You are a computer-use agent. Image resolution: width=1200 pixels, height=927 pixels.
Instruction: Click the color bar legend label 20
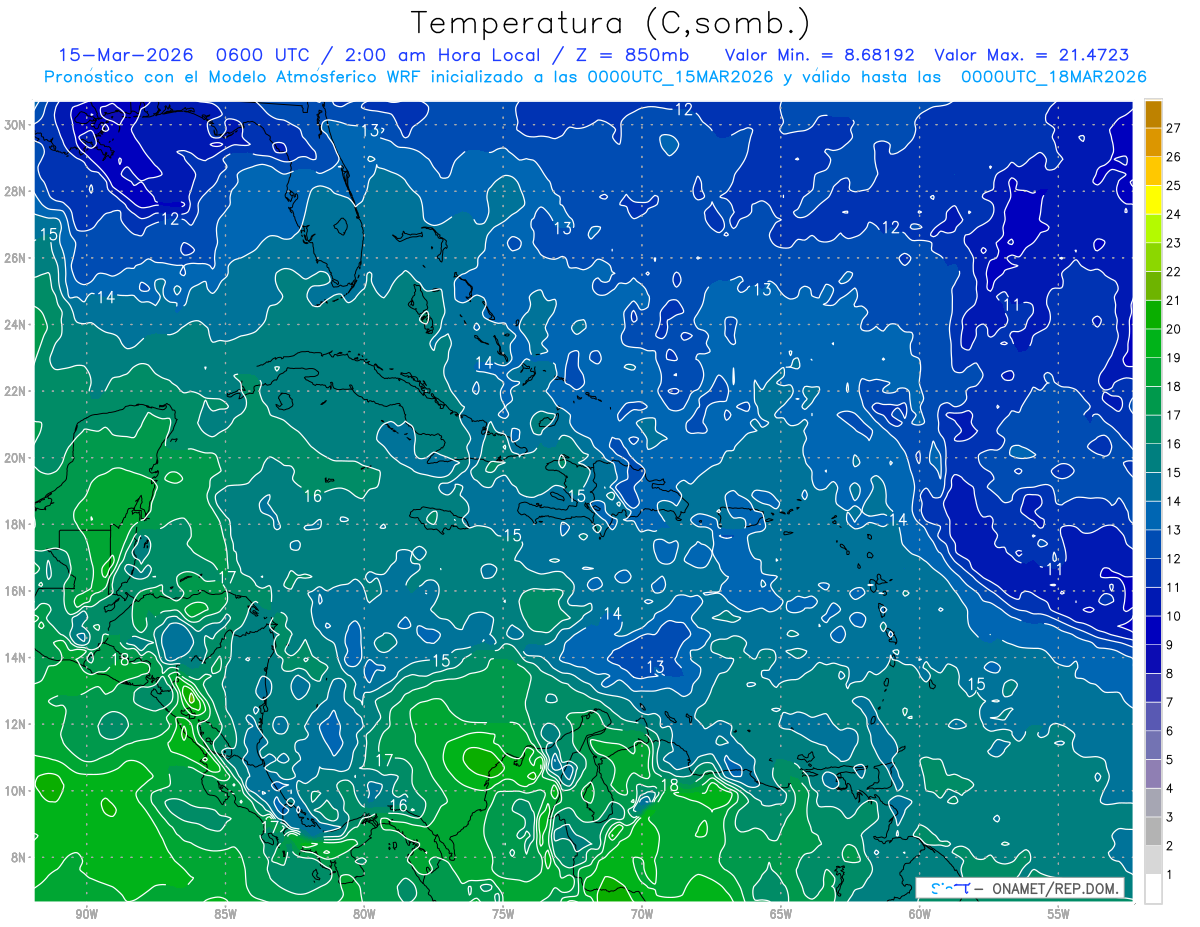[x=1174, y=329]
